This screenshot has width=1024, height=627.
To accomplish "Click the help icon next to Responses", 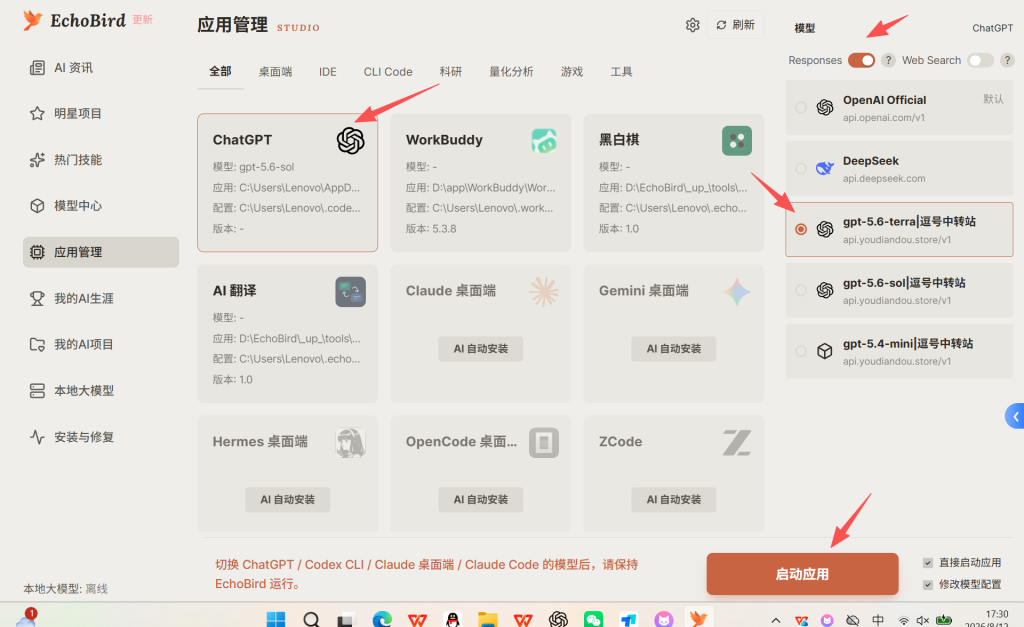I will tap(888, 60).
